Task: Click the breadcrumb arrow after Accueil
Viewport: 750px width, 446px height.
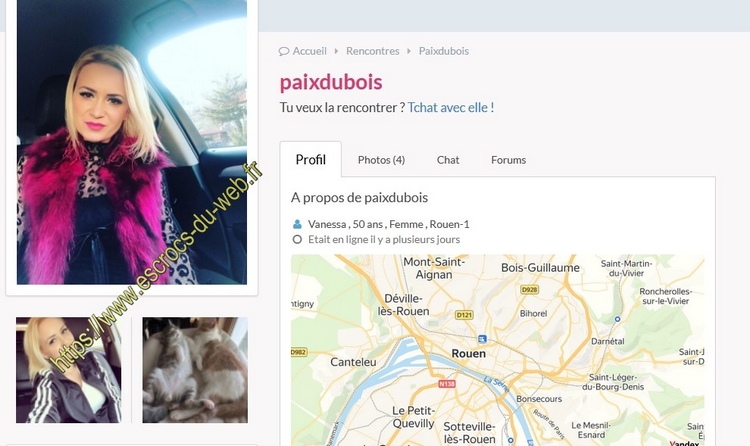Action: tap(336, 51)
